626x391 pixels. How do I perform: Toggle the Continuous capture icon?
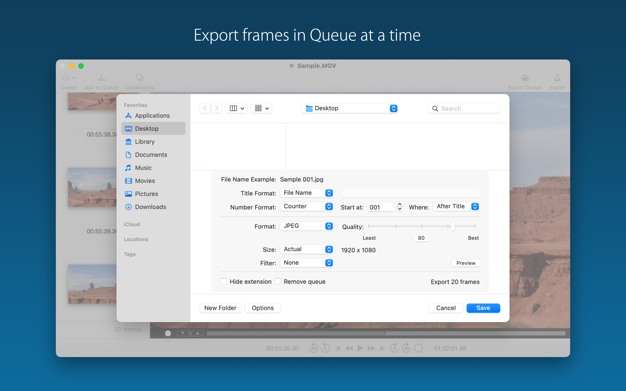(139, 77)
